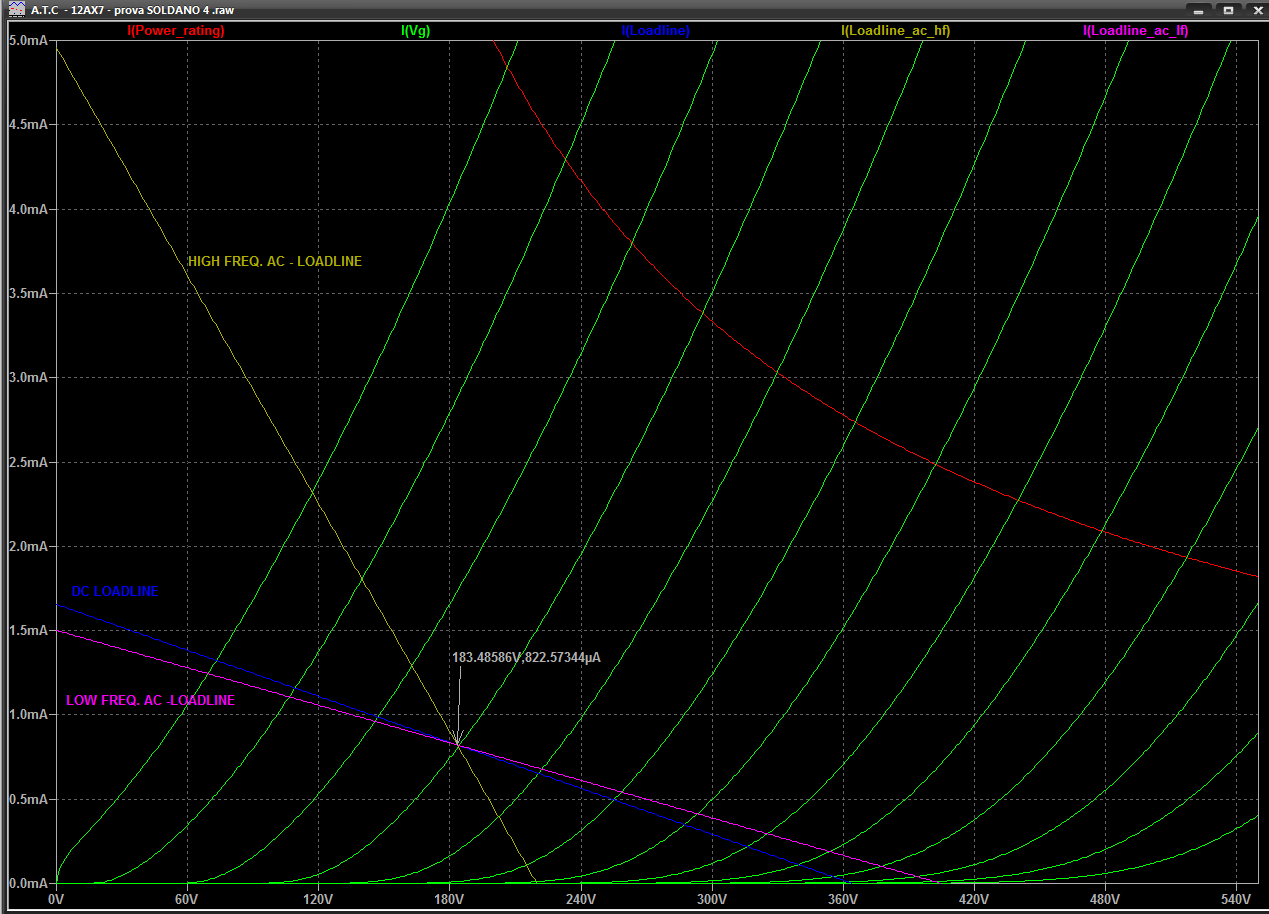Click the 5.0mA vertical axis label

tap(28, 41)
